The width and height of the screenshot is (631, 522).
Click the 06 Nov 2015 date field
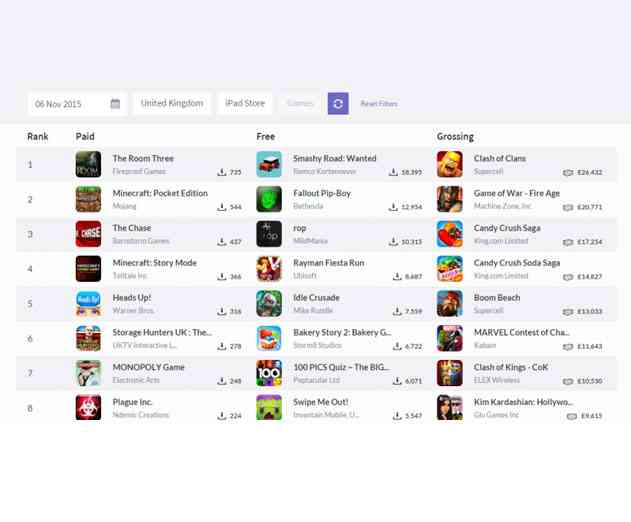[x=77, y=103]
